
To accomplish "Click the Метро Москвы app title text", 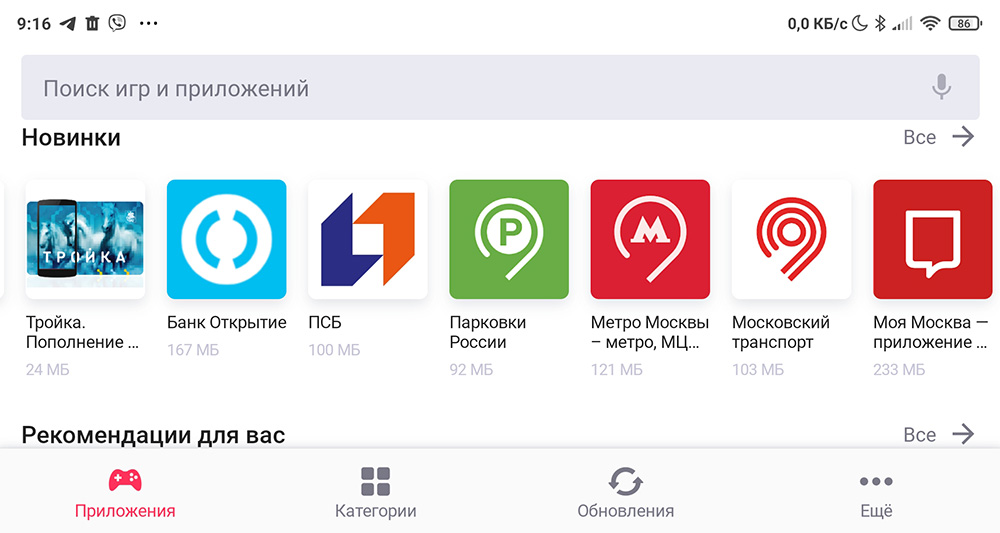I will tap(649, 332).
